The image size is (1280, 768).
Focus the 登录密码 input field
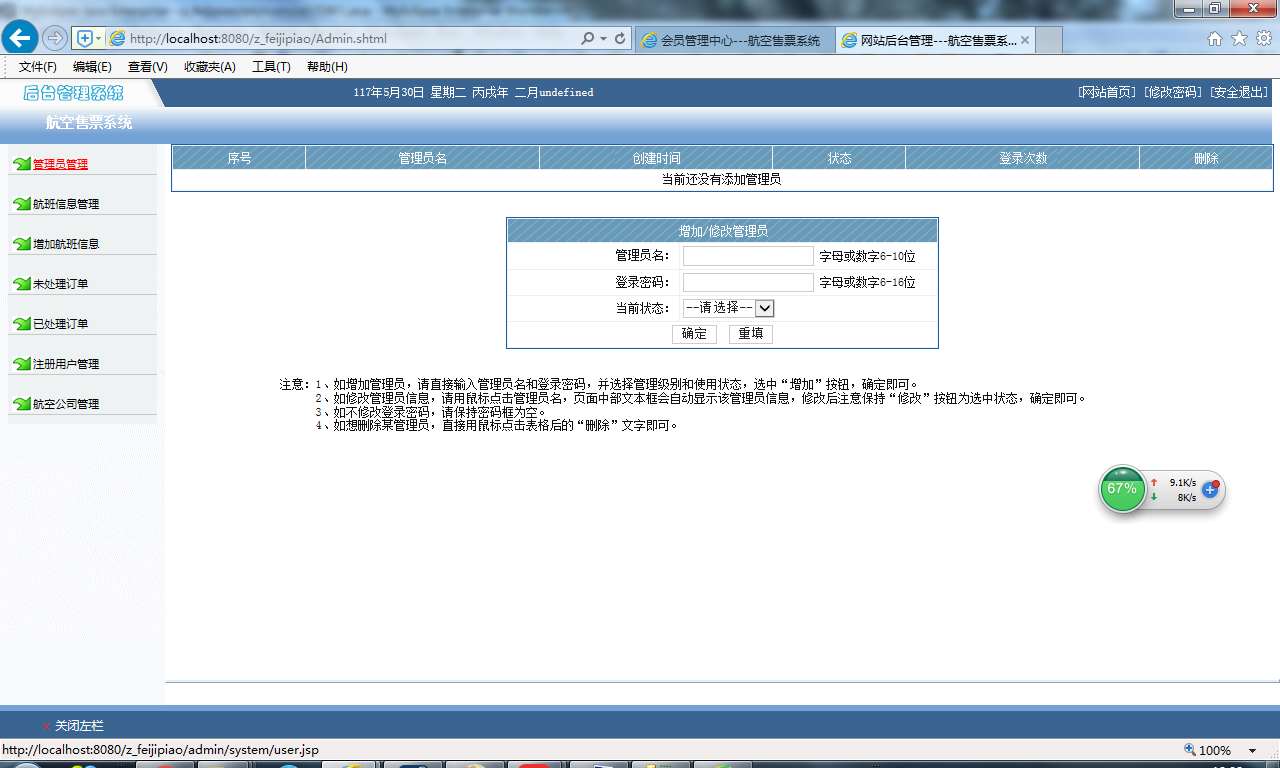tap(748, 282)
